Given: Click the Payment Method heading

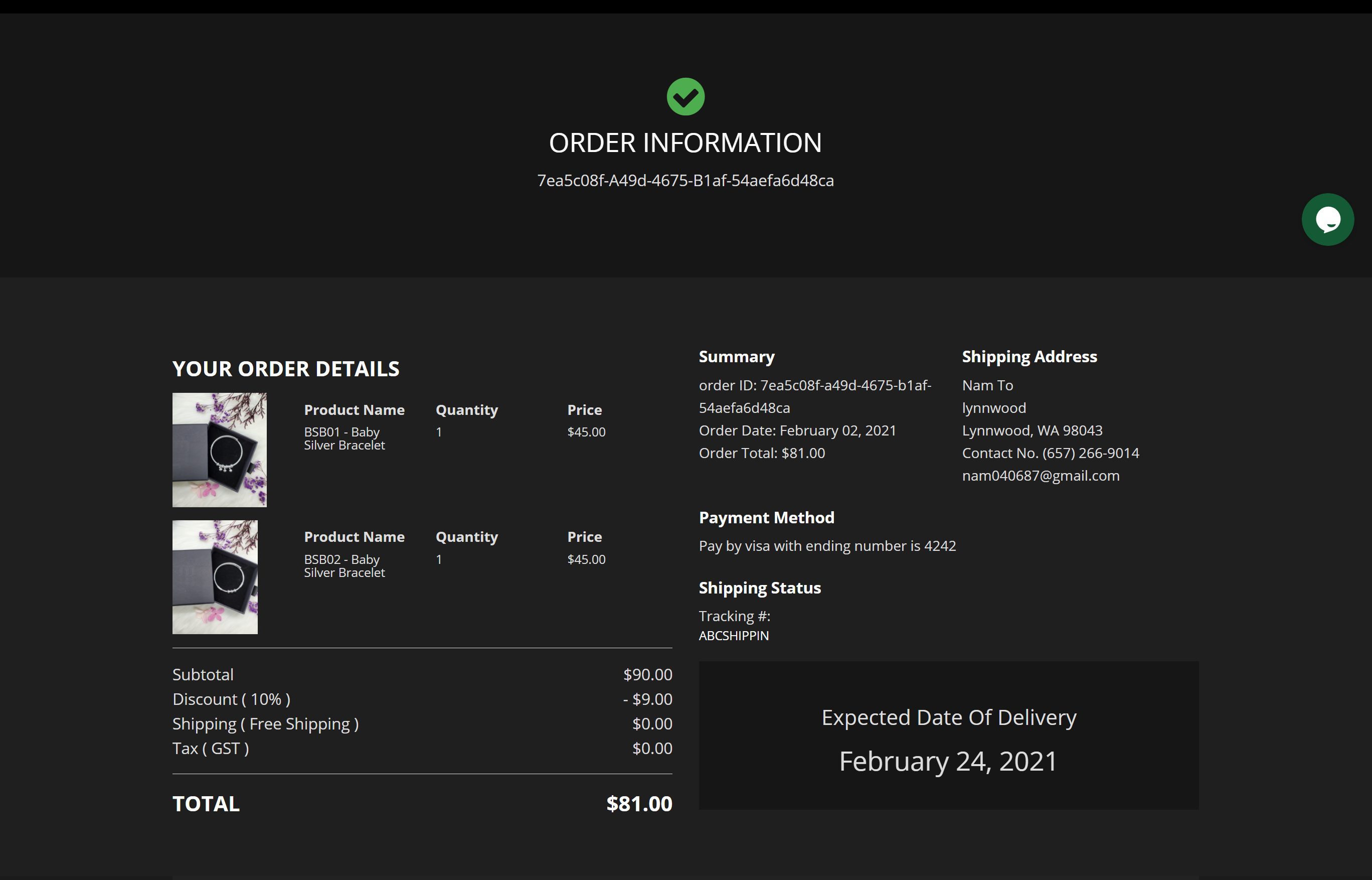Looking at the screenshot, I should click(x=766, y=518).
